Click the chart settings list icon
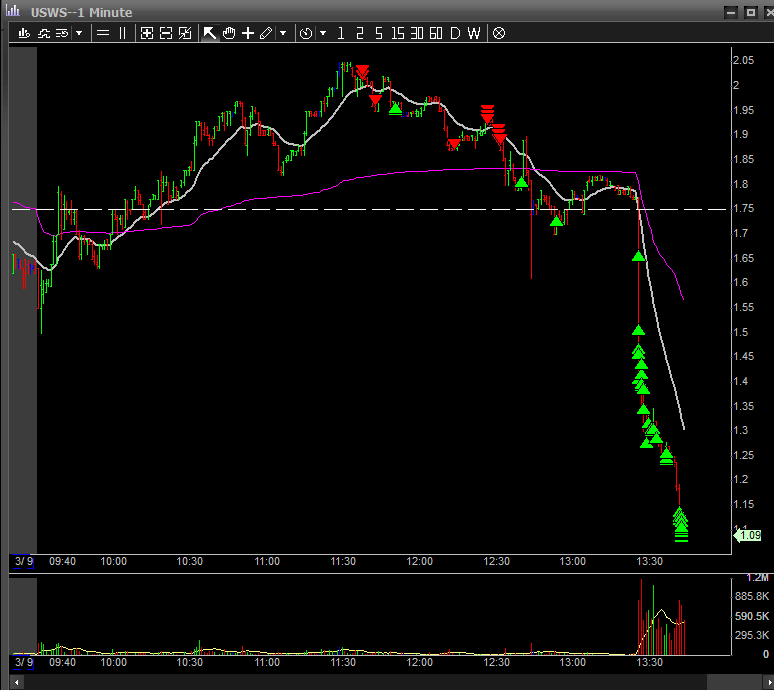This screenshot has width=774, height=690. click(62, 33)
